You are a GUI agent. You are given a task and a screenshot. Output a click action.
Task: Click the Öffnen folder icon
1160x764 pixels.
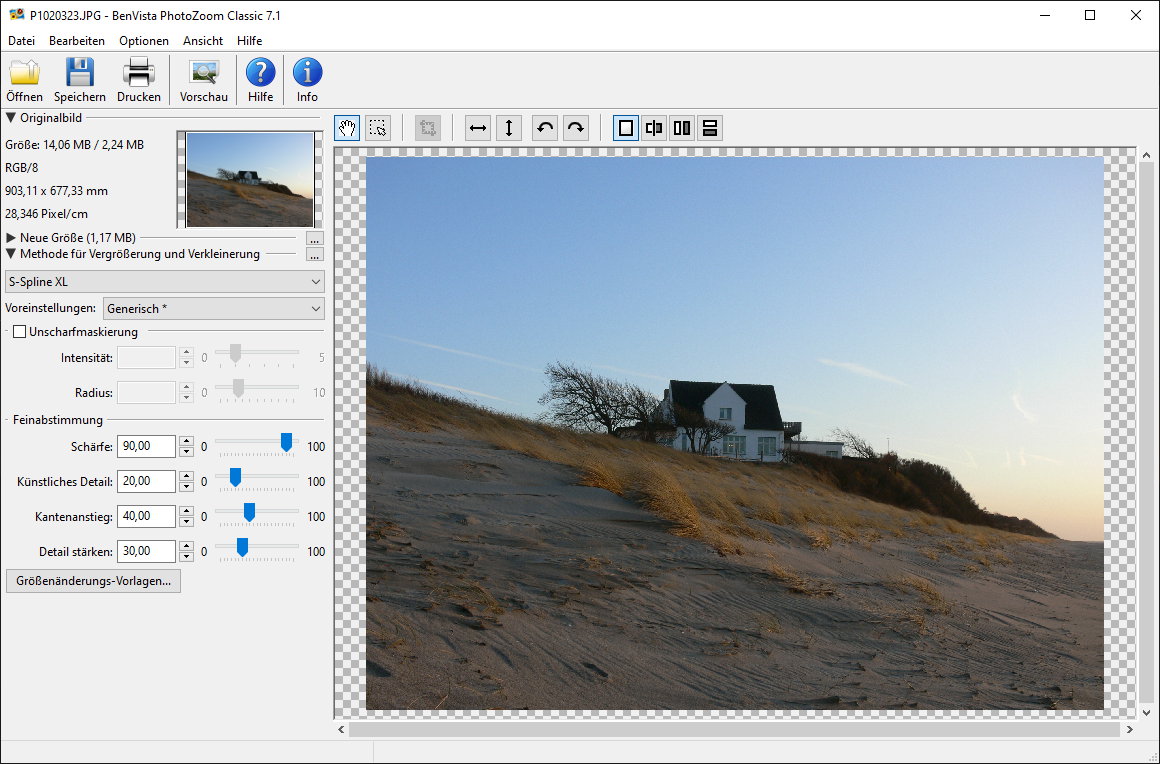point(24,73)
